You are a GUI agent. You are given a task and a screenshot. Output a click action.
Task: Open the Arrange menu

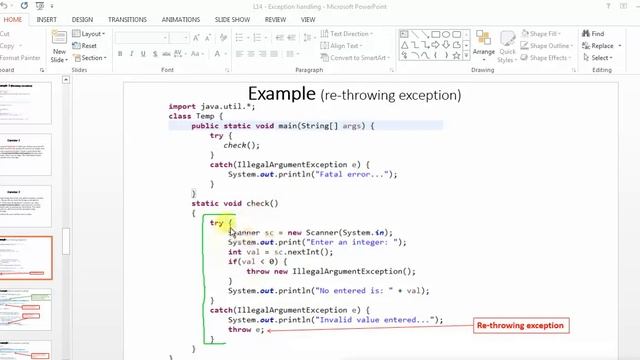[484, 46]
